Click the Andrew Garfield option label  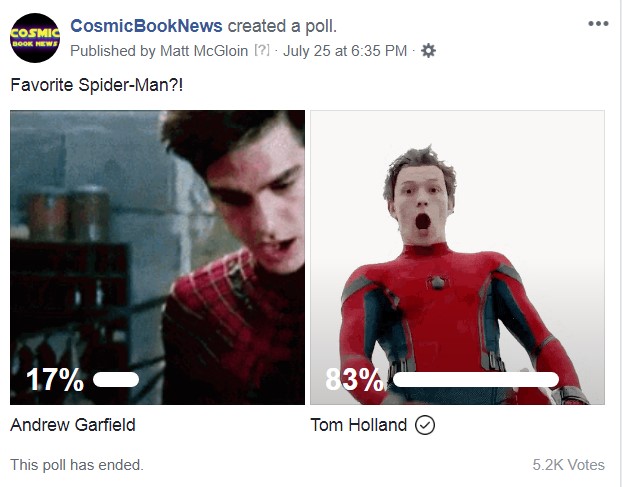tap(73, 425)
